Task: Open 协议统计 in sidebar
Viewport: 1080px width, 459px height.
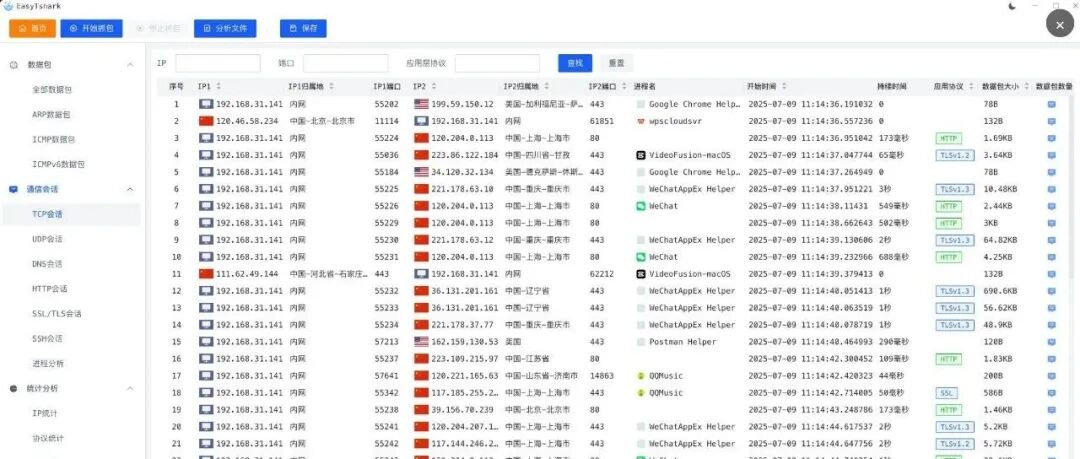Action: pos(48,438)
